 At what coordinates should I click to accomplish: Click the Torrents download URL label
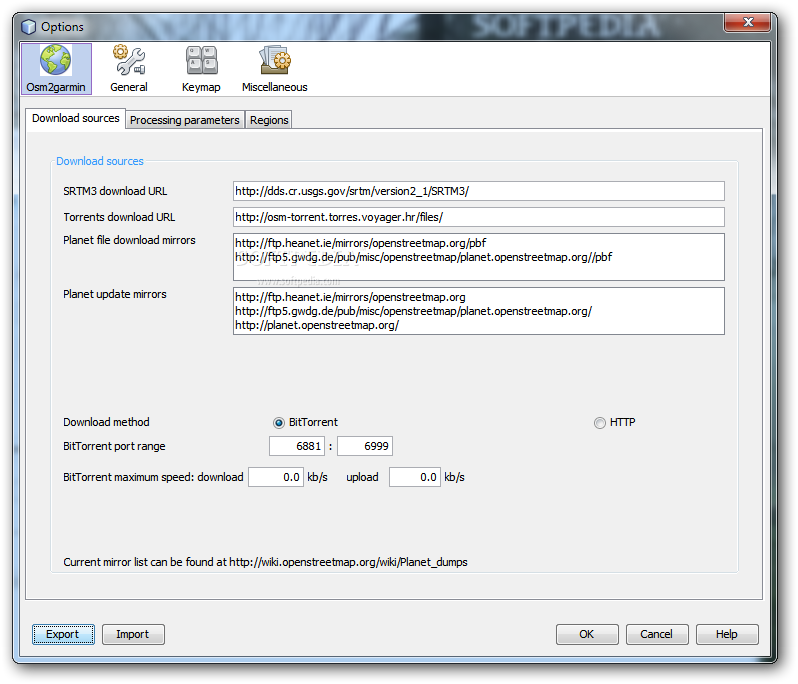click(119, 217)
